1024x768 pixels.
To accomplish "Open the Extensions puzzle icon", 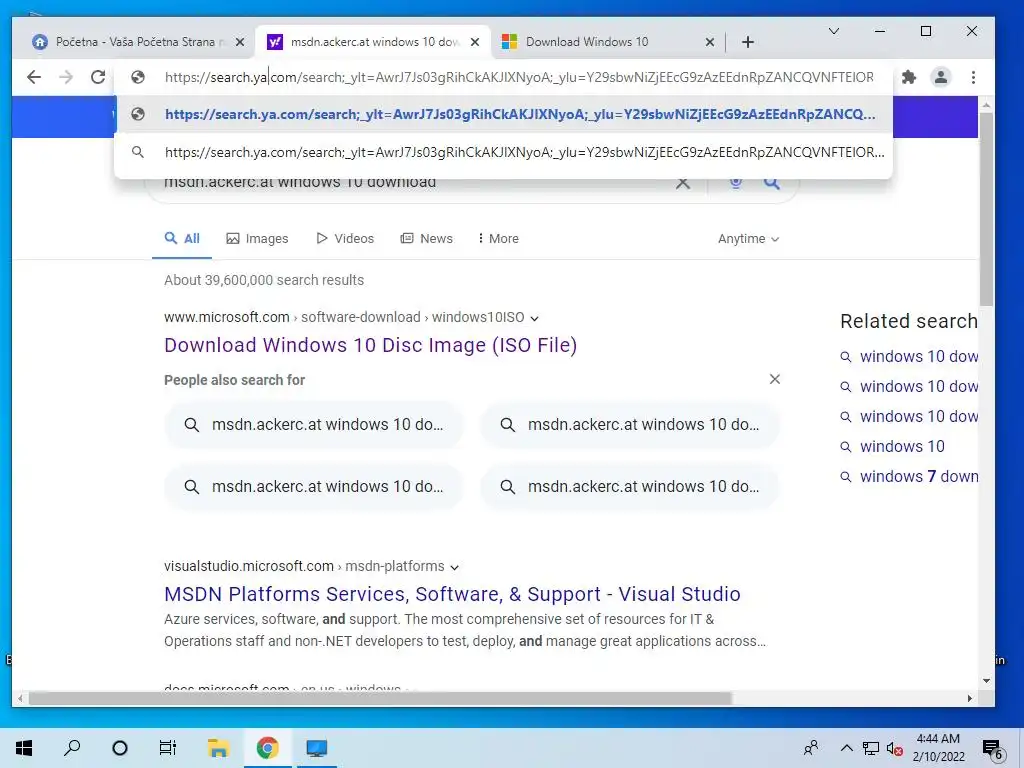I will (x=908, y=77).
